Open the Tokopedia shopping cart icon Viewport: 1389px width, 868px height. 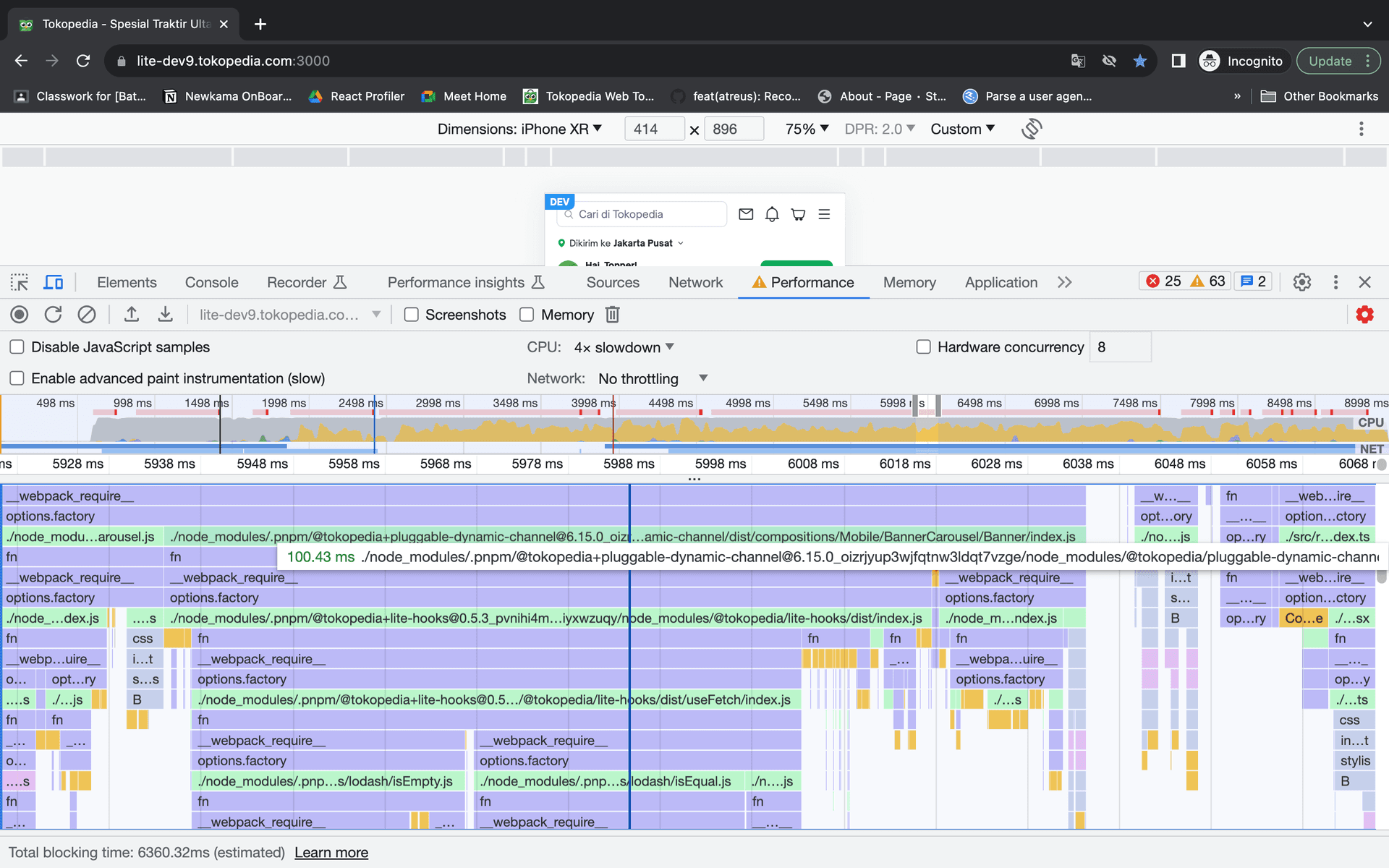click(x=798, y=214)
